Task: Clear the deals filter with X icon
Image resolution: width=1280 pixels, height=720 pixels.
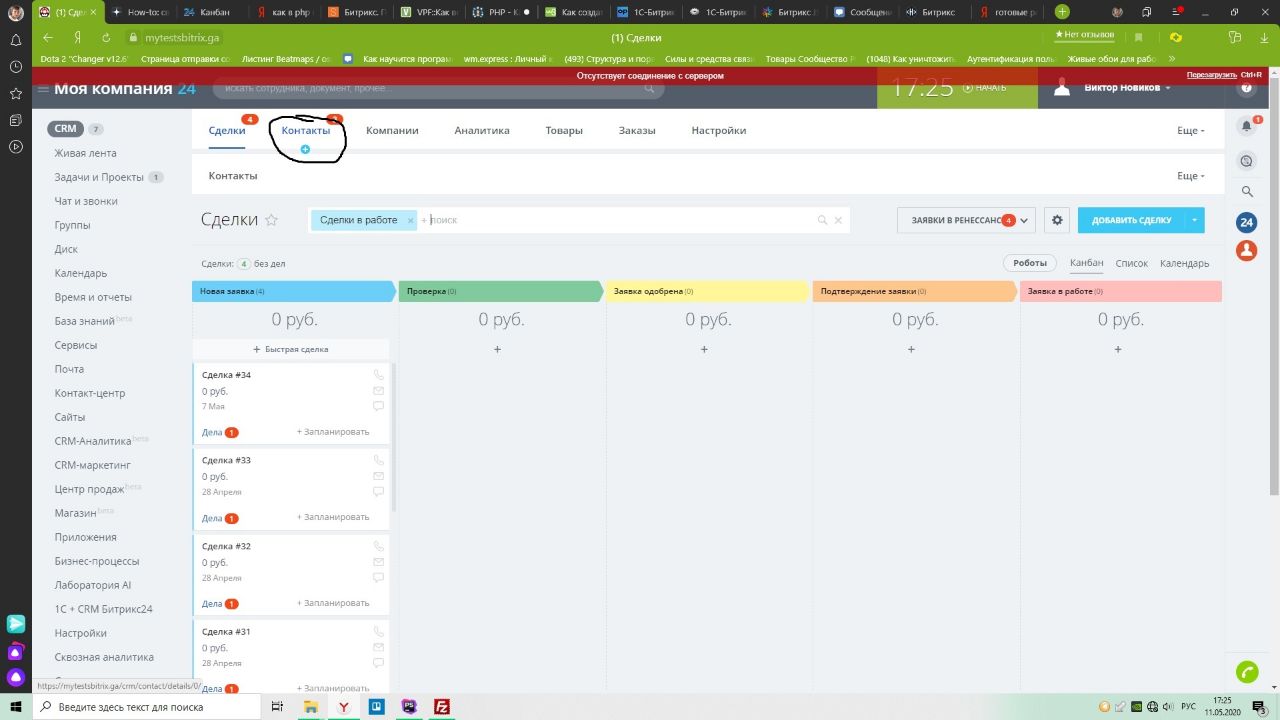Action: (838, 220)
